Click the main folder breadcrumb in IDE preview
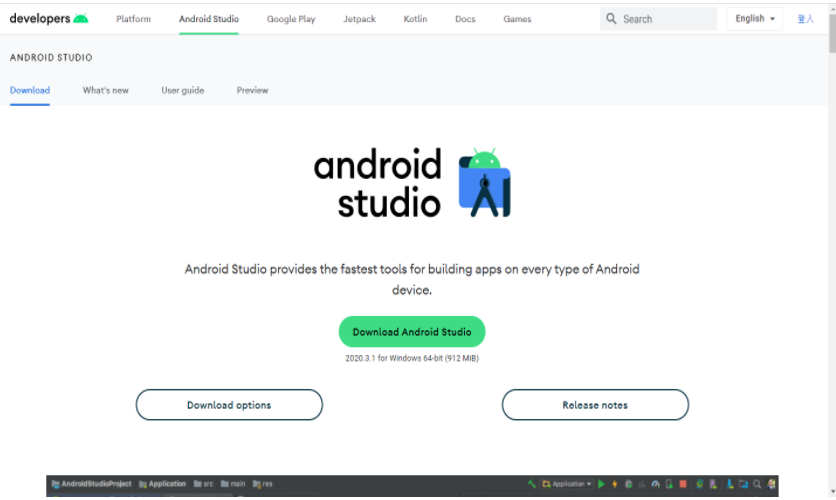836x500 pixels. [x=233, y=484]
